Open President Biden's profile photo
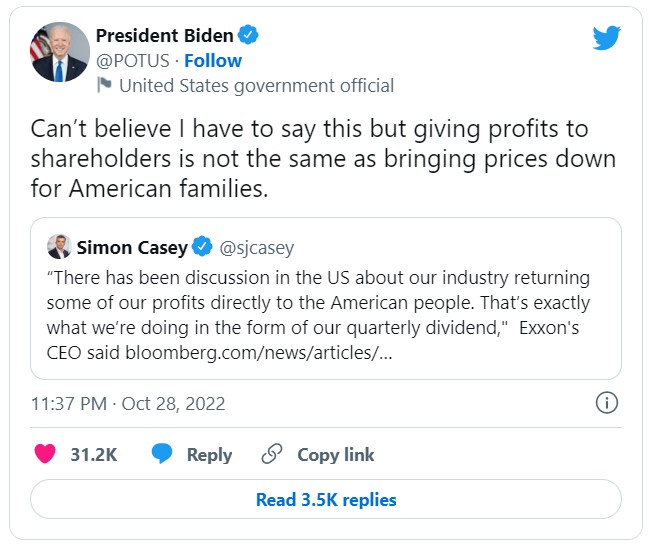Viewport: 649px width, 550px height. pos(59,53)
